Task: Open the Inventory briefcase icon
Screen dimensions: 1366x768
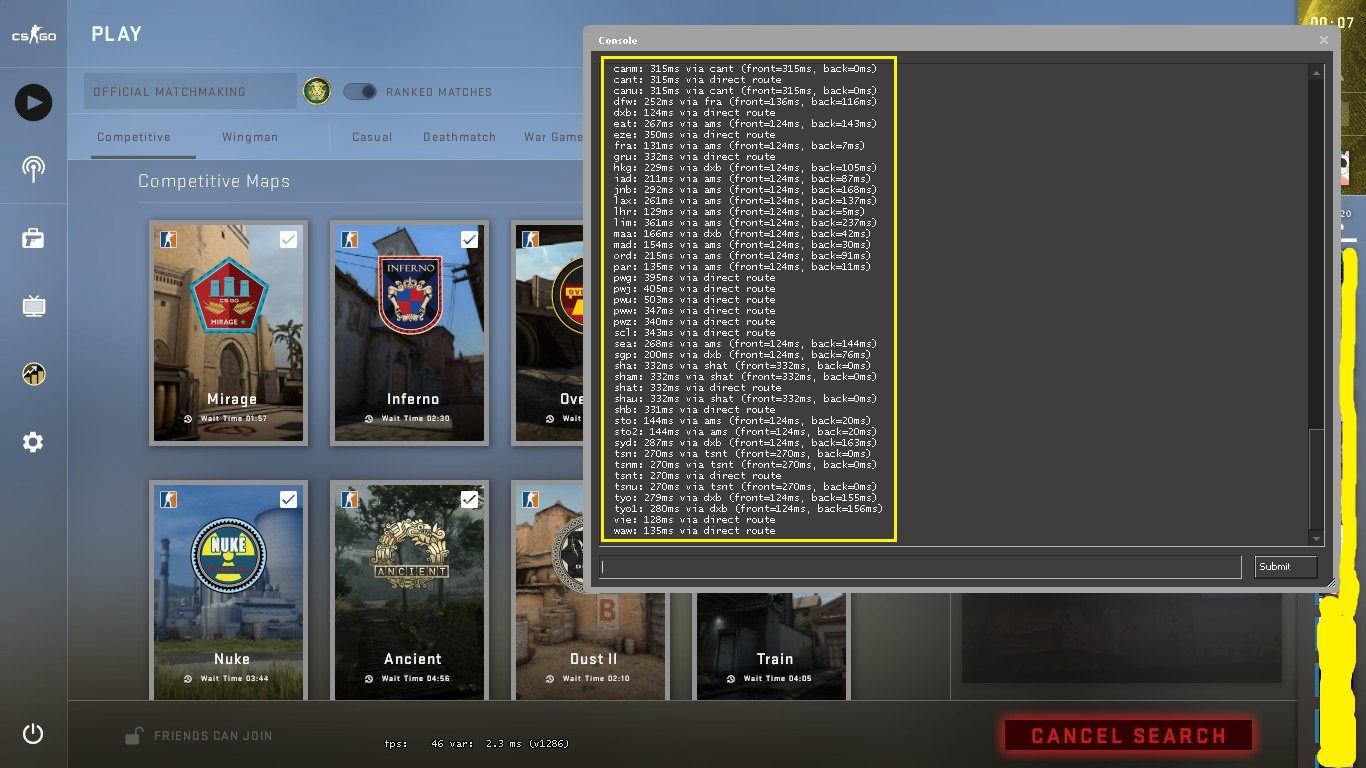Action: click(x=33, y=238)
